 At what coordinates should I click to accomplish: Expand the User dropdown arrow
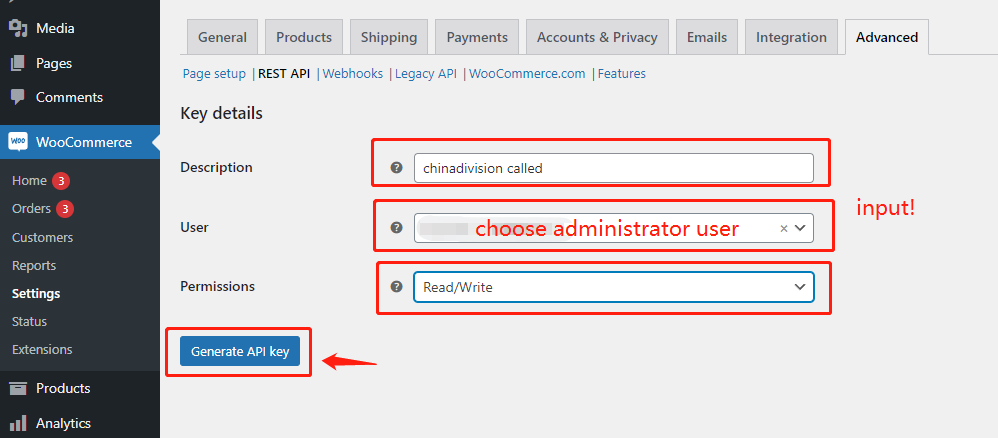pos(800,228)
